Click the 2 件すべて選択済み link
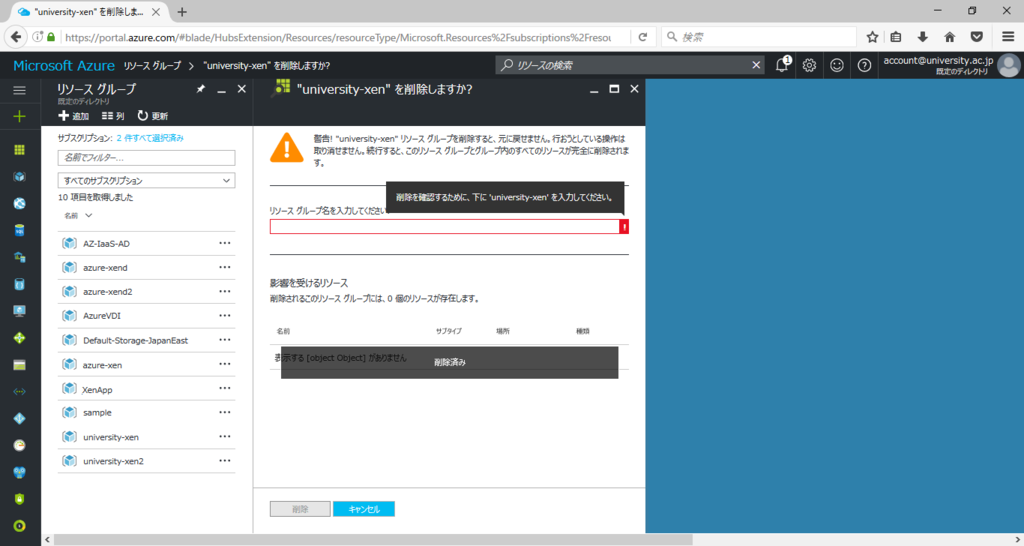 (150, 138)
